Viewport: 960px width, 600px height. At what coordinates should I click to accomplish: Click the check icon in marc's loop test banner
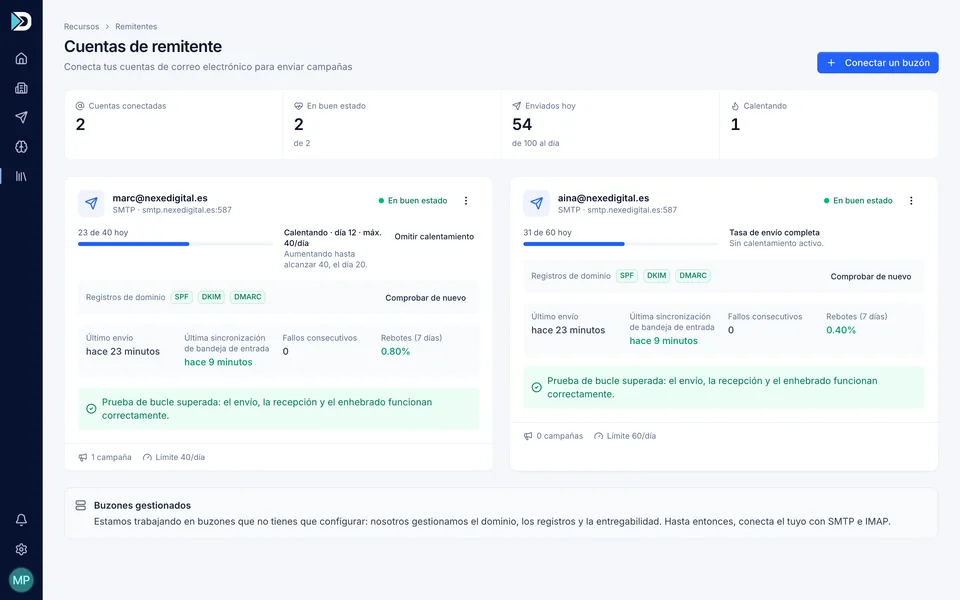(x=91, y=408)
